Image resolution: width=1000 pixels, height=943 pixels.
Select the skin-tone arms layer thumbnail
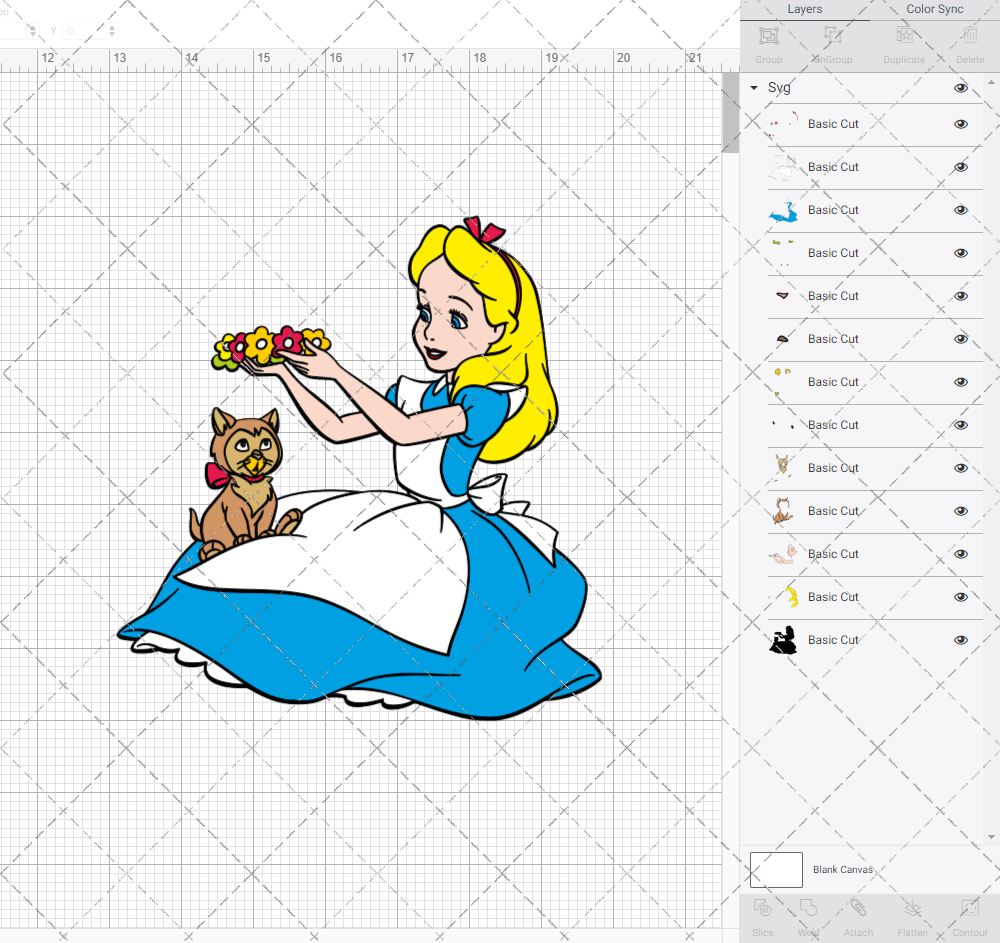point(783,554)
